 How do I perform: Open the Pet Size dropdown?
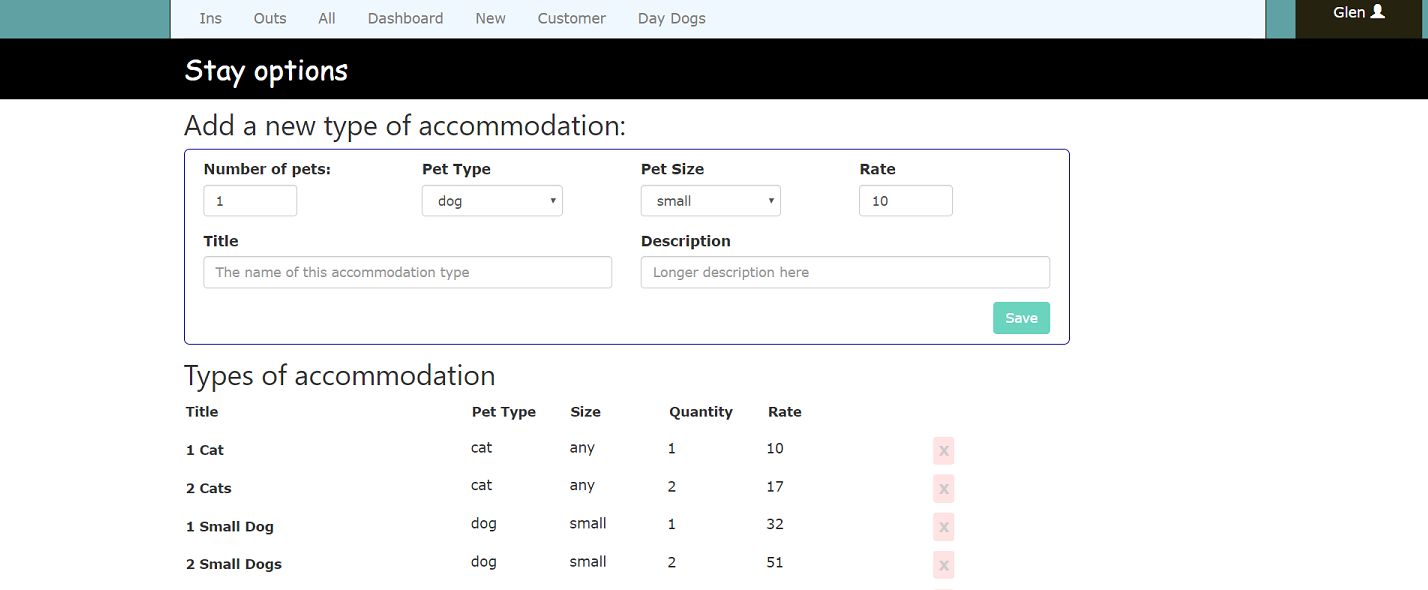coord(710,201)
